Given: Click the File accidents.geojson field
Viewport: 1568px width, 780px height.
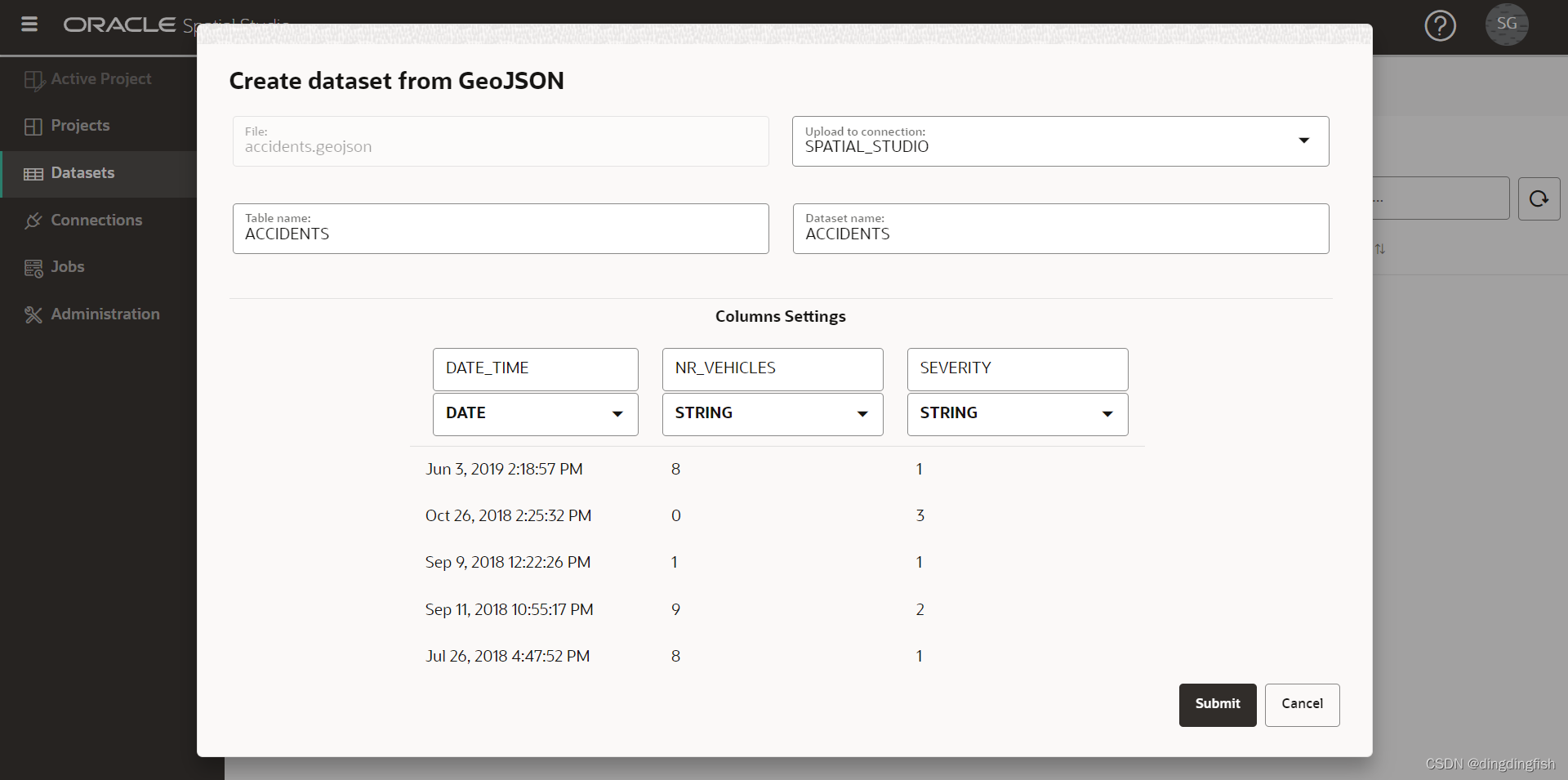Looking at the screenshot, I should tap(501, 141).
